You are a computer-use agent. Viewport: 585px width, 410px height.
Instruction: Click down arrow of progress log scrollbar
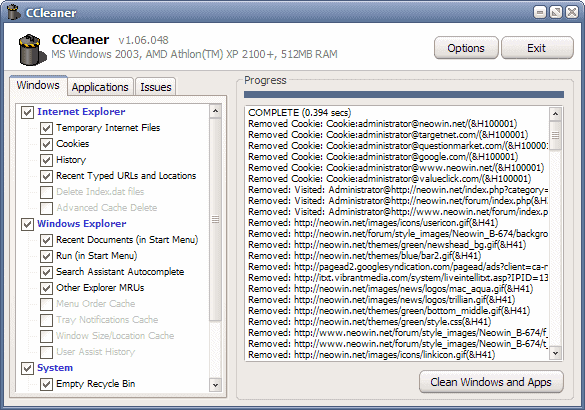click(556, 353)
